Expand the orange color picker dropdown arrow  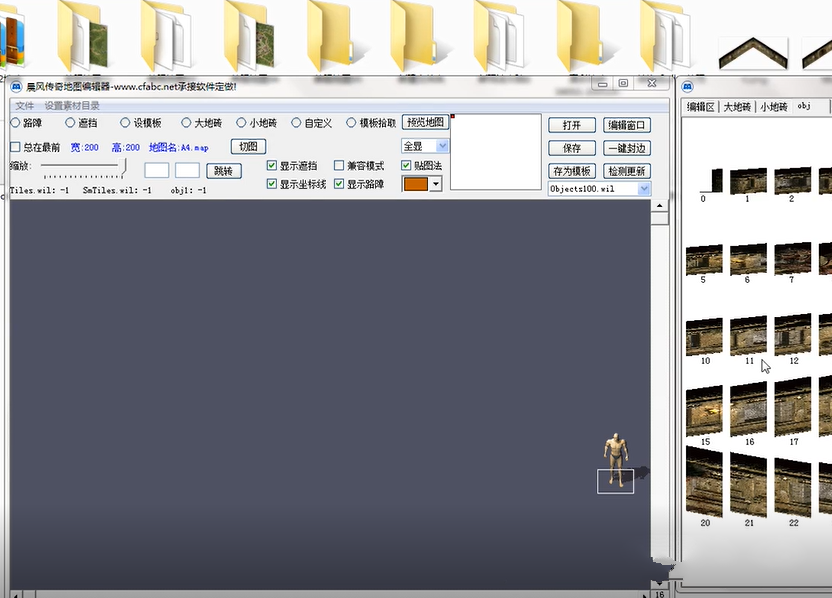[x=436, y=184]
